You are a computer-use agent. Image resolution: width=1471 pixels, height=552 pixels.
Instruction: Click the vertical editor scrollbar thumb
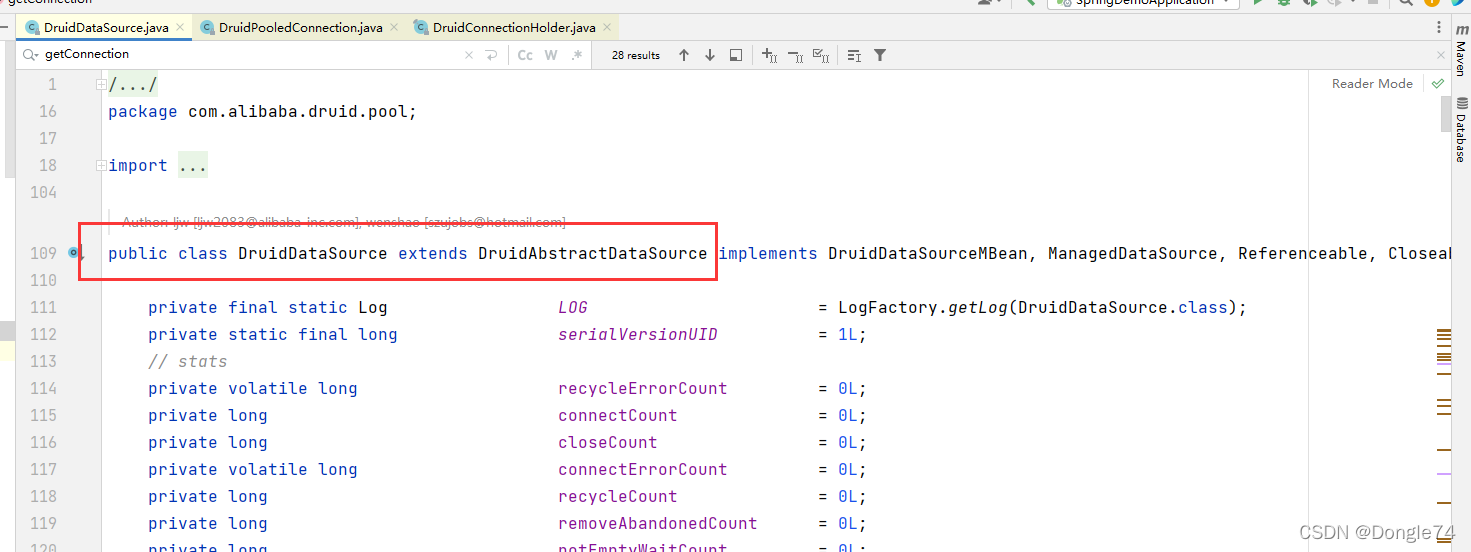click(x=1445, y=114)
